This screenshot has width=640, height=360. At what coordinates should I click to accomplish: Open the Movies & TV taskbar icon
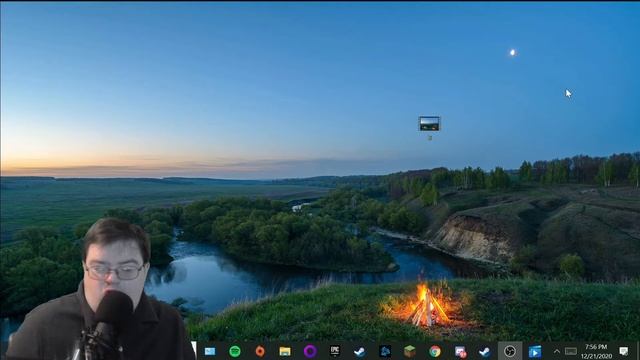coord(535,351)
